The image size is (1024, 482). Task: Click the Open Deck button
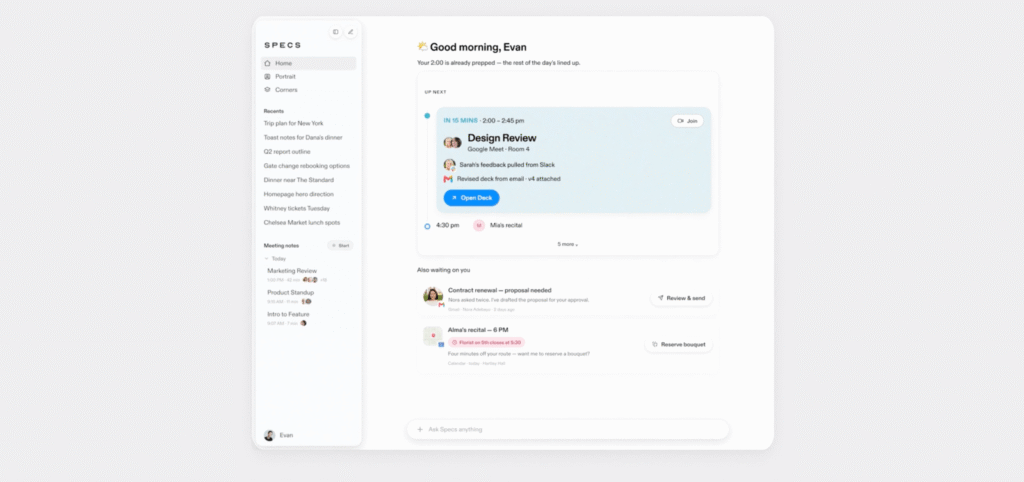click(472, 198)
